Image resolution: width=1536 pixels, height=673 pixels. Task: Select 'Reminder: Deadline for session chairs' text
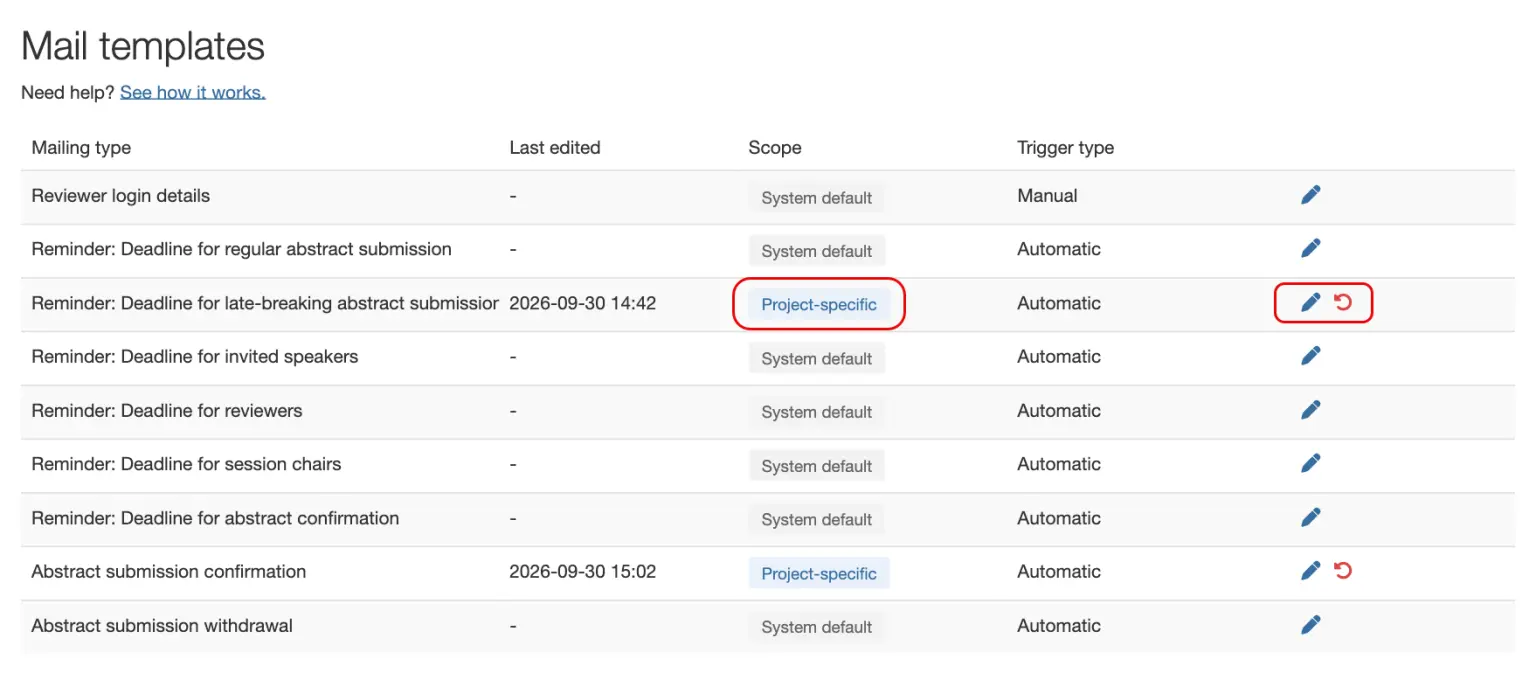pos(186,464)
